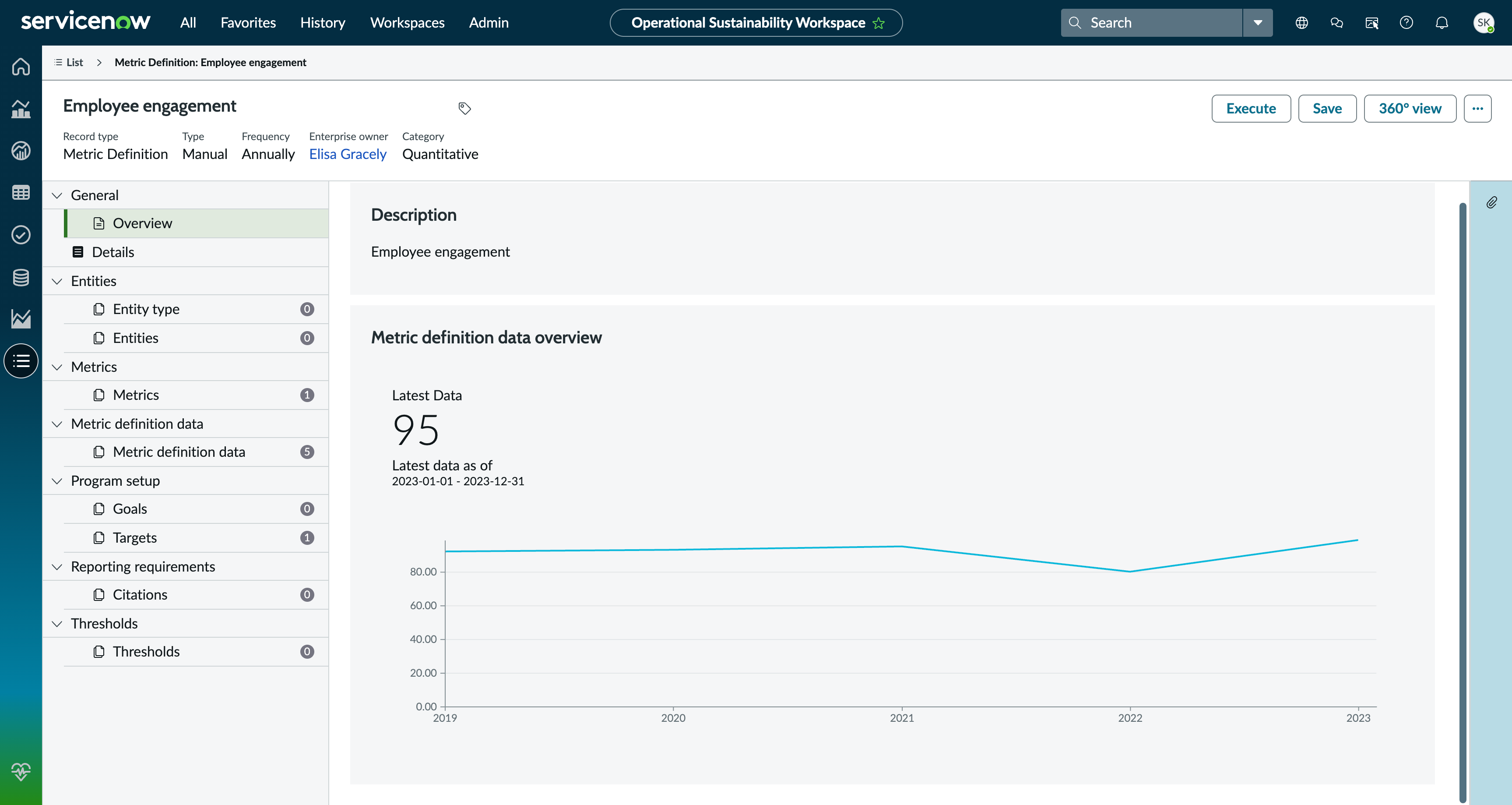Collapse the Program setup section
Viewport: 1512px width, 805px height.
pyautogui.click(x=57, y=481)
